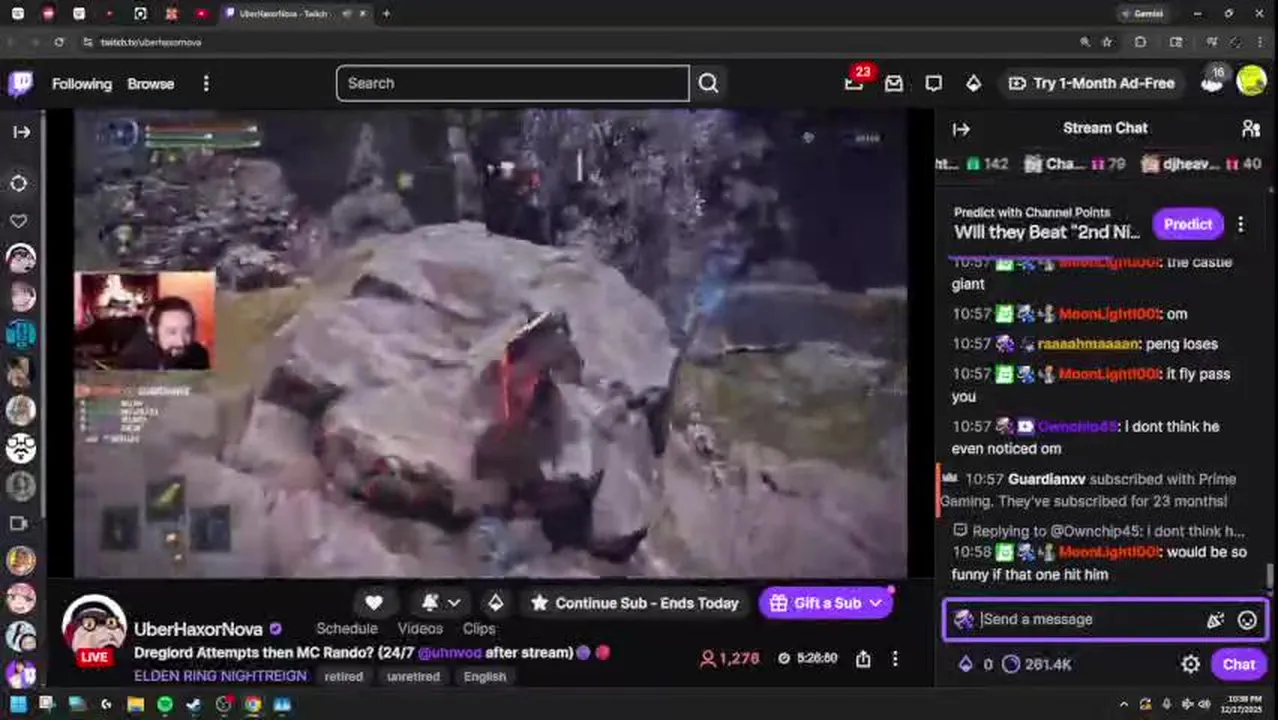Image resolution: width=1278 pixels, height=720 pixels.
Task: Click browser address bar URL
Action: pyautogui.click(x=151, y=42)
